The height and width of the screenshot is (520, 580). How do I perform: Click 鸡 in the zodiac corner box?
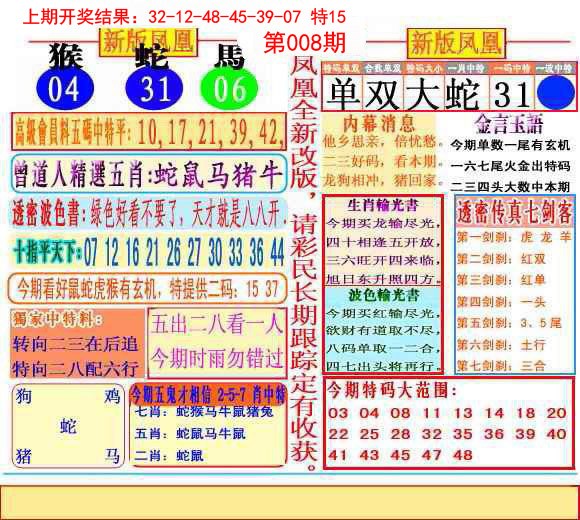tap(112, 396)
